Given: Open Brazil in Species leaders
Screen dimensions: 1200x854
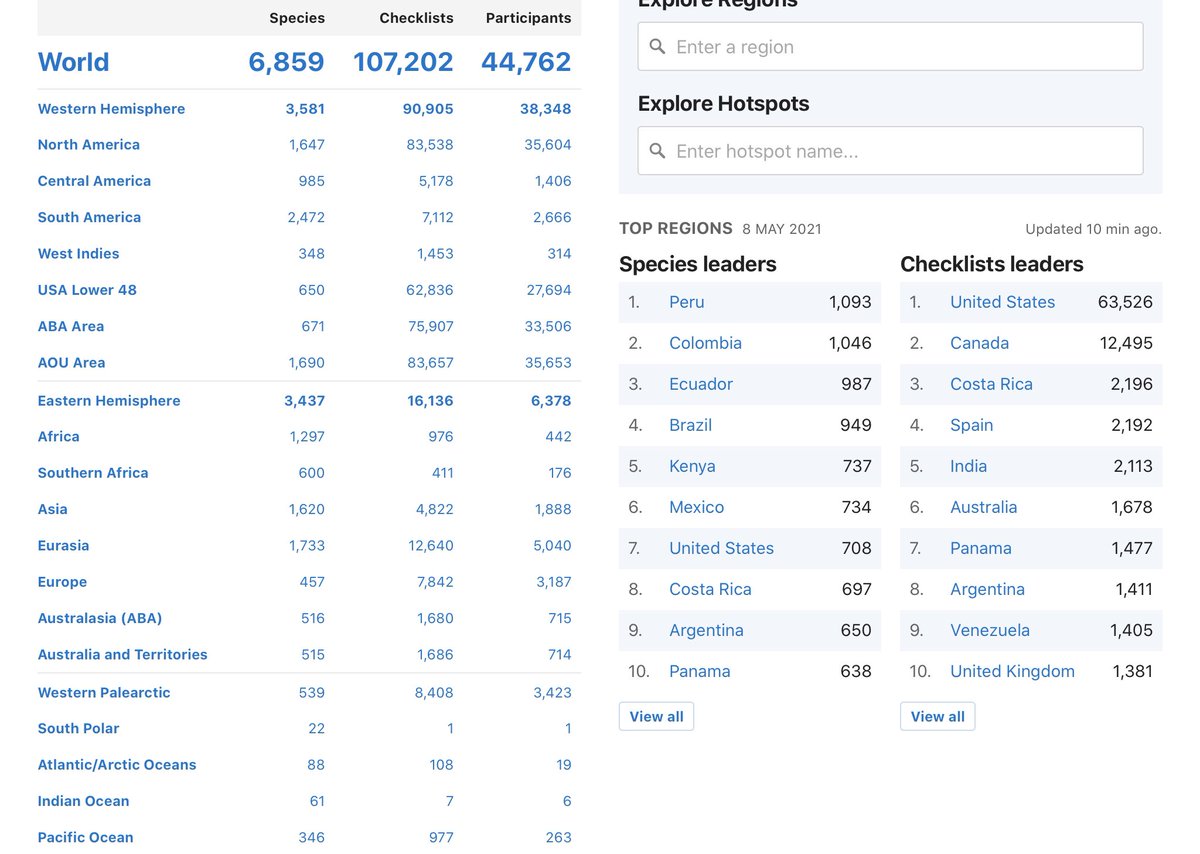Looking at the screenshot, I should [690, 425].
